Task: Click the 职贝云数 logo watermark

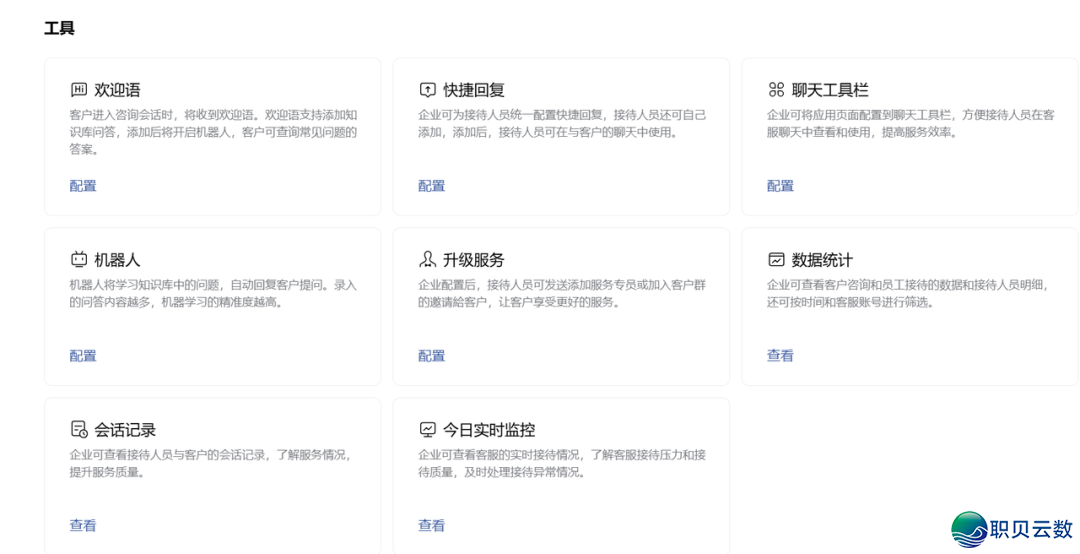Action: (x=1012, y=529)
